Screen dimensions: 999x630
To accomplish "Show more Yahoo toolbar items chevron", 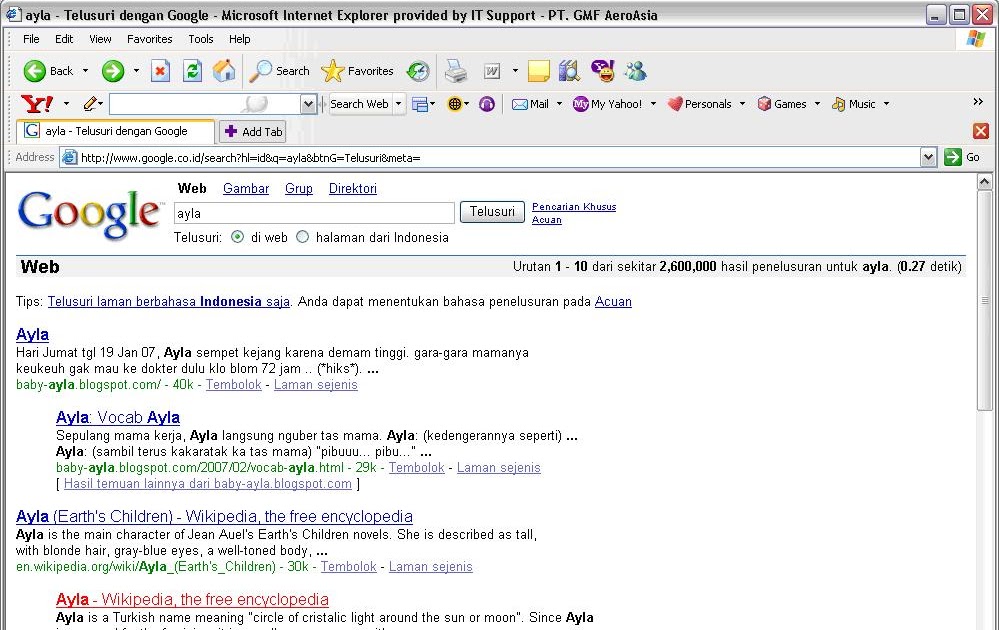I will pos(978,102).
